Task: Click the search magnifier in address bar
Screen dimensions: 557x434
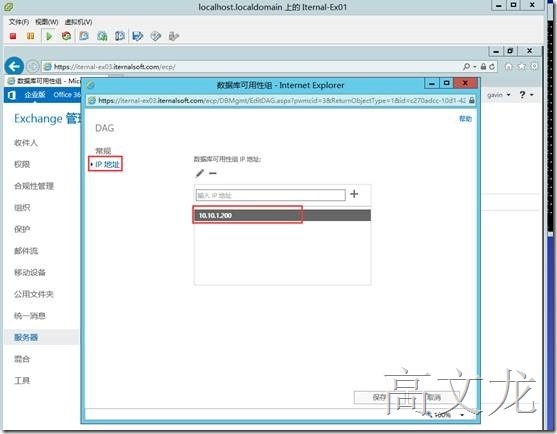Action: click(x=466, y=66)
